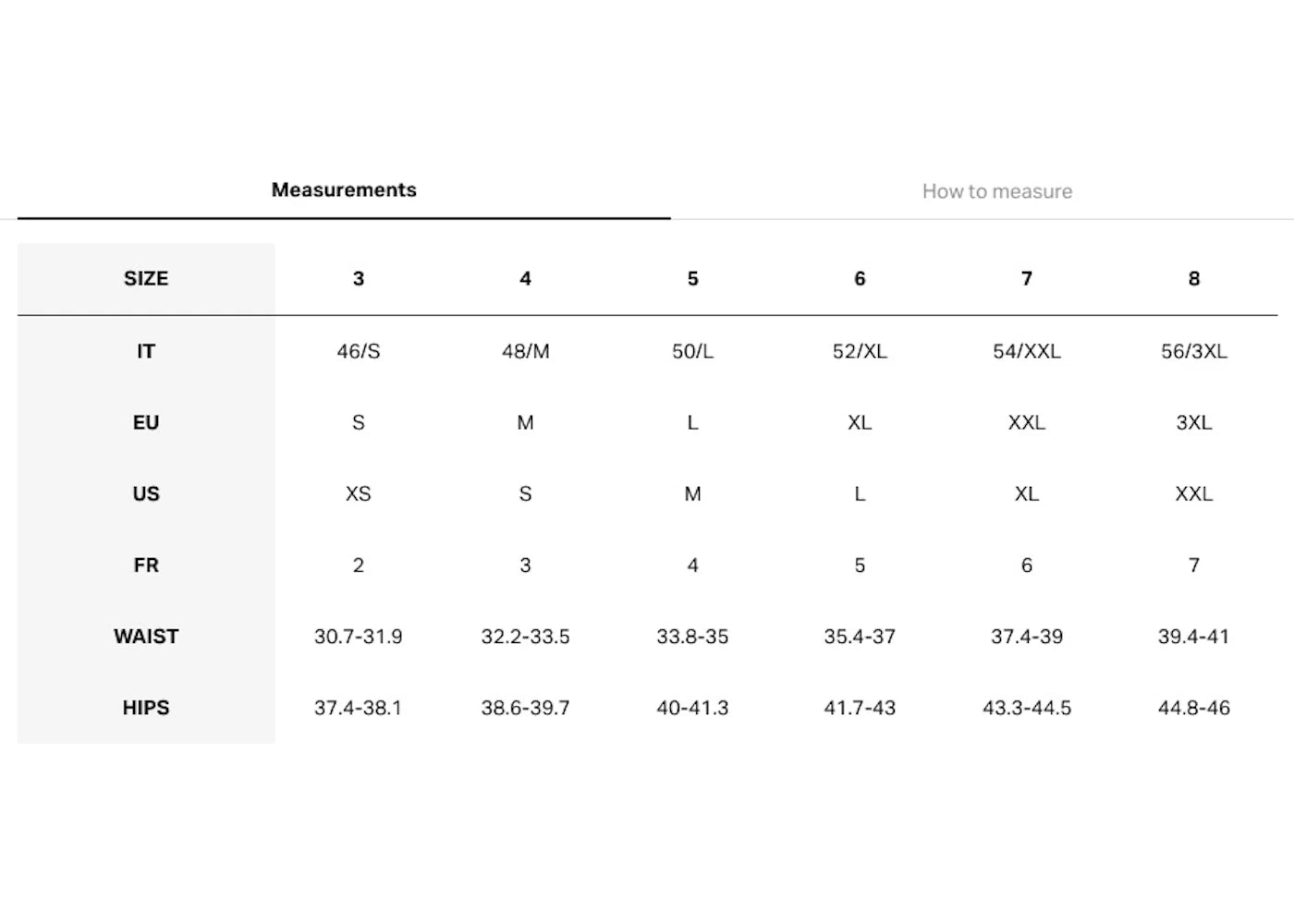Select the WAIST row label
1294x924 pixels.
[146, 637]
